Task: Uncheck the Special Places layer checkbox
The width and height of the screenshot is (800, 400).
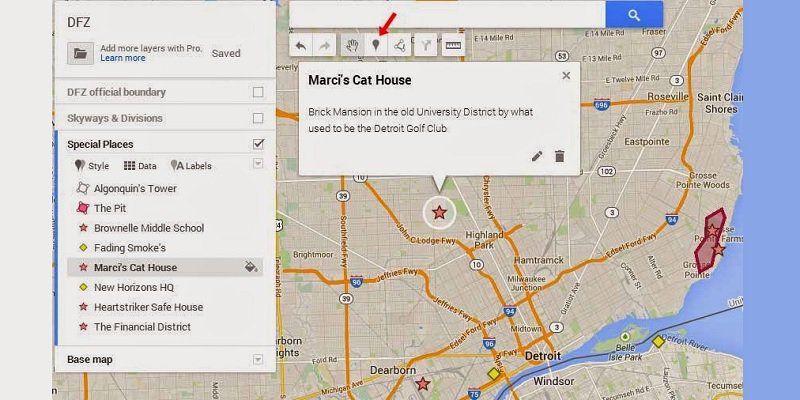Action: pyautogui.click(x=258, y=144)
